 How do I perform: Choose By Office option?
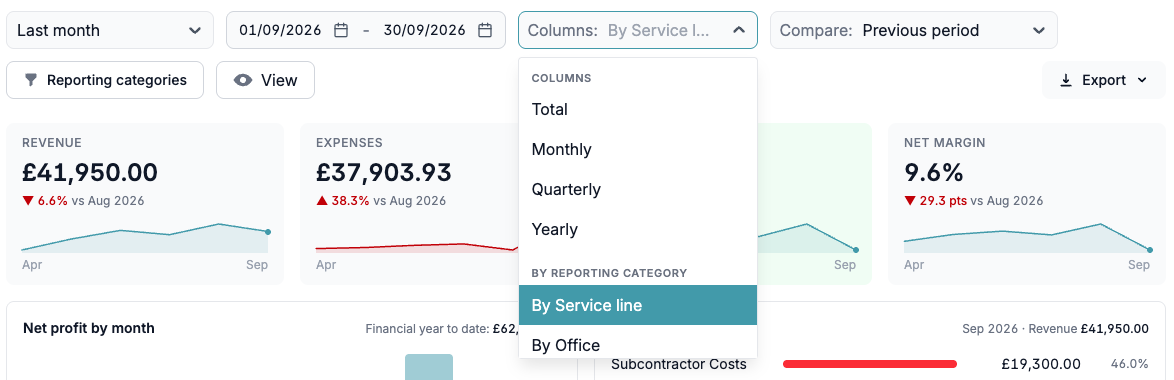(637, 345)
